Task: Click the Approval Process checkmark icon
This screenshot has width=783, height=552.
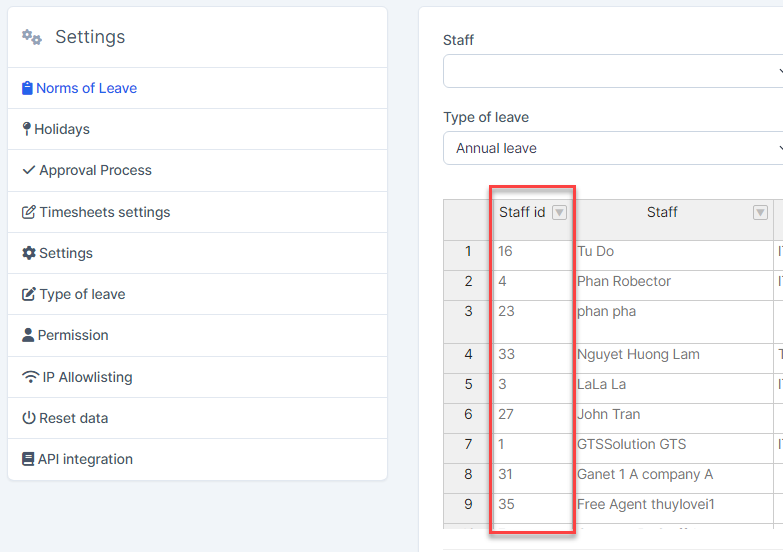Action: coord(28,170)
